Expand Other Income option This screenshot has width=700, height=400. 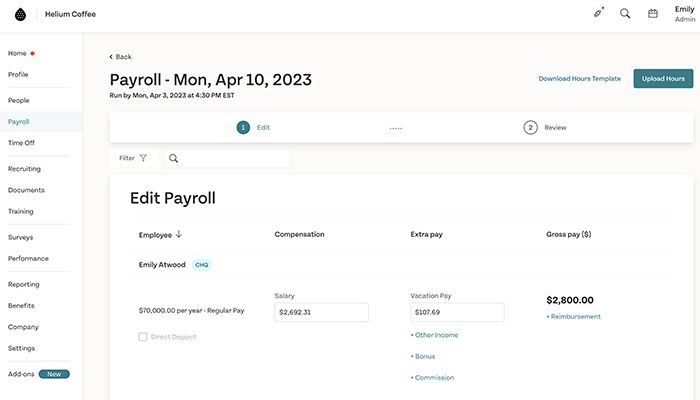click(x=434, y=334)
